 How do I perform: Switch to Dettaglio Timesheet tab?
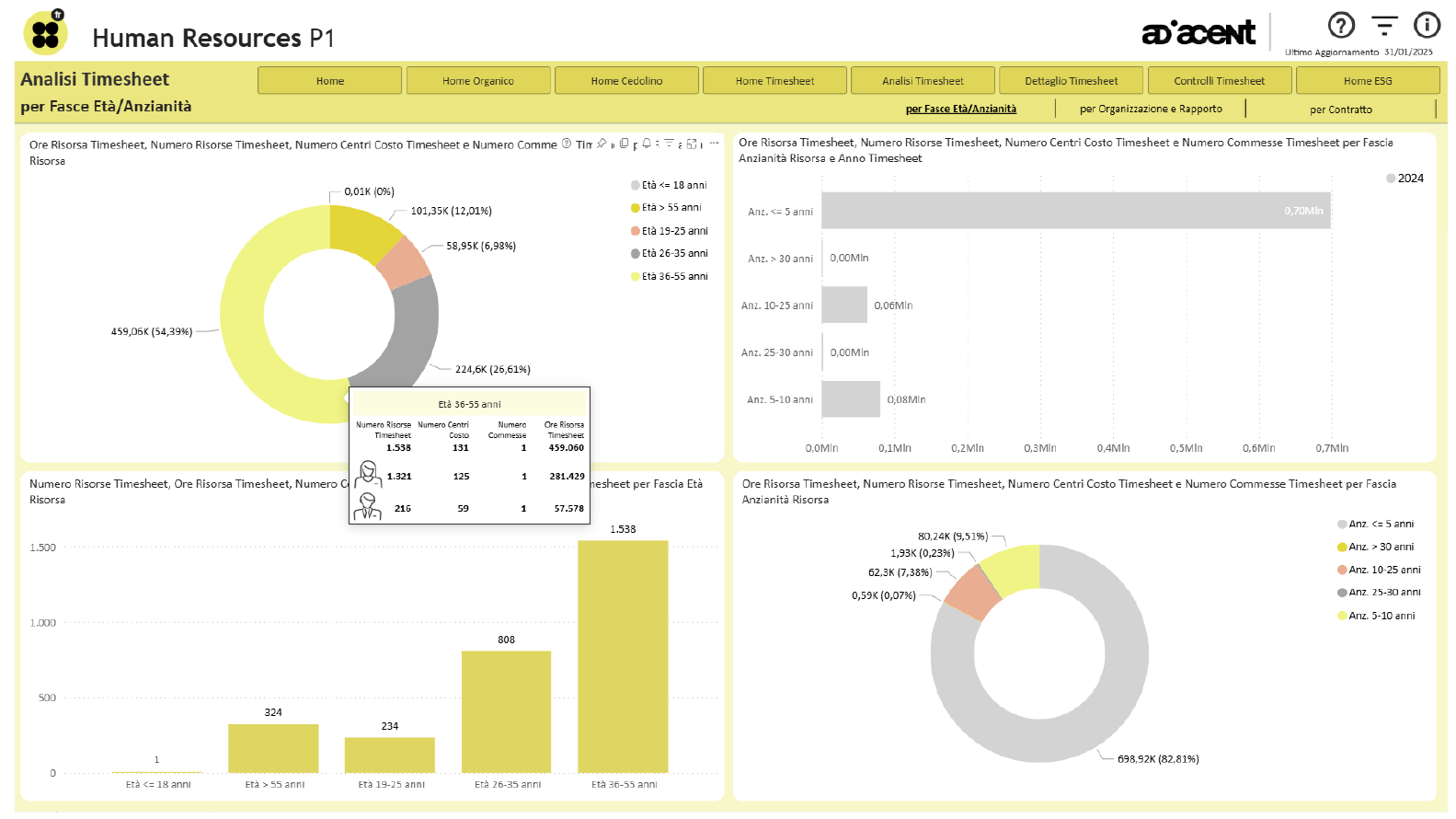point(1071,81)
